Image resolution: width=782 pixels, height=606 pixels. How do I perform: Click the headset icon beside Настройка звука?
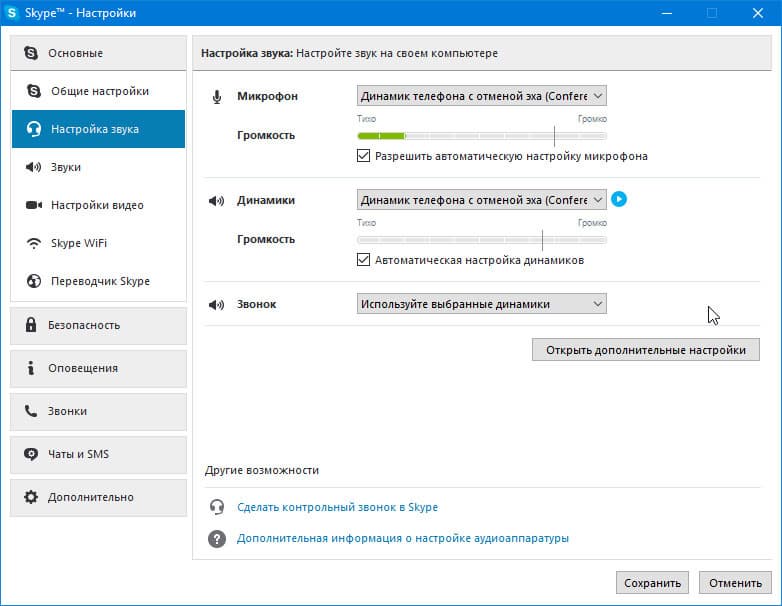coord(33,129)
